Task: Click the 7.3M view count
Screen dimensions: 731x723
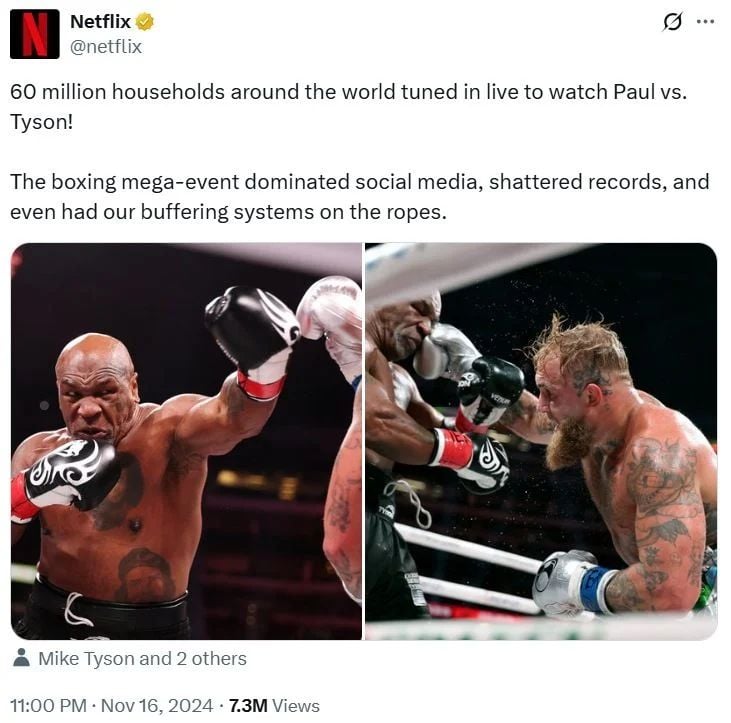Action: pos(248,705)
